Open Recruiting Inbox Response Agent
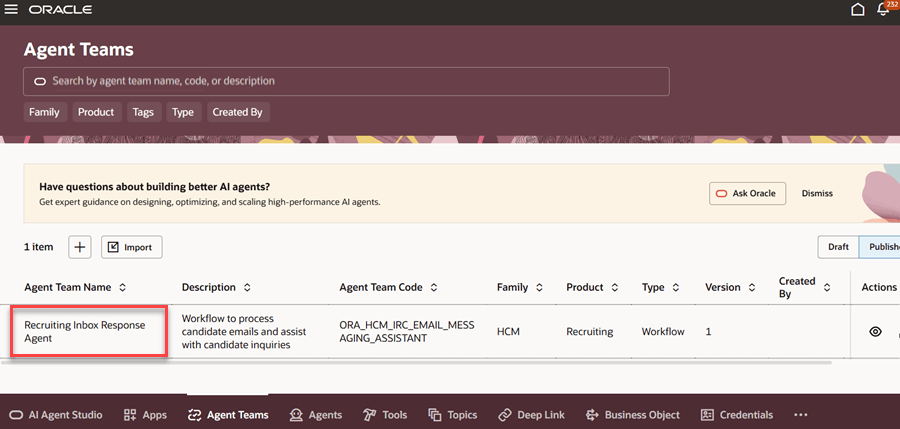The image size is (900, 429). (85, 331)
